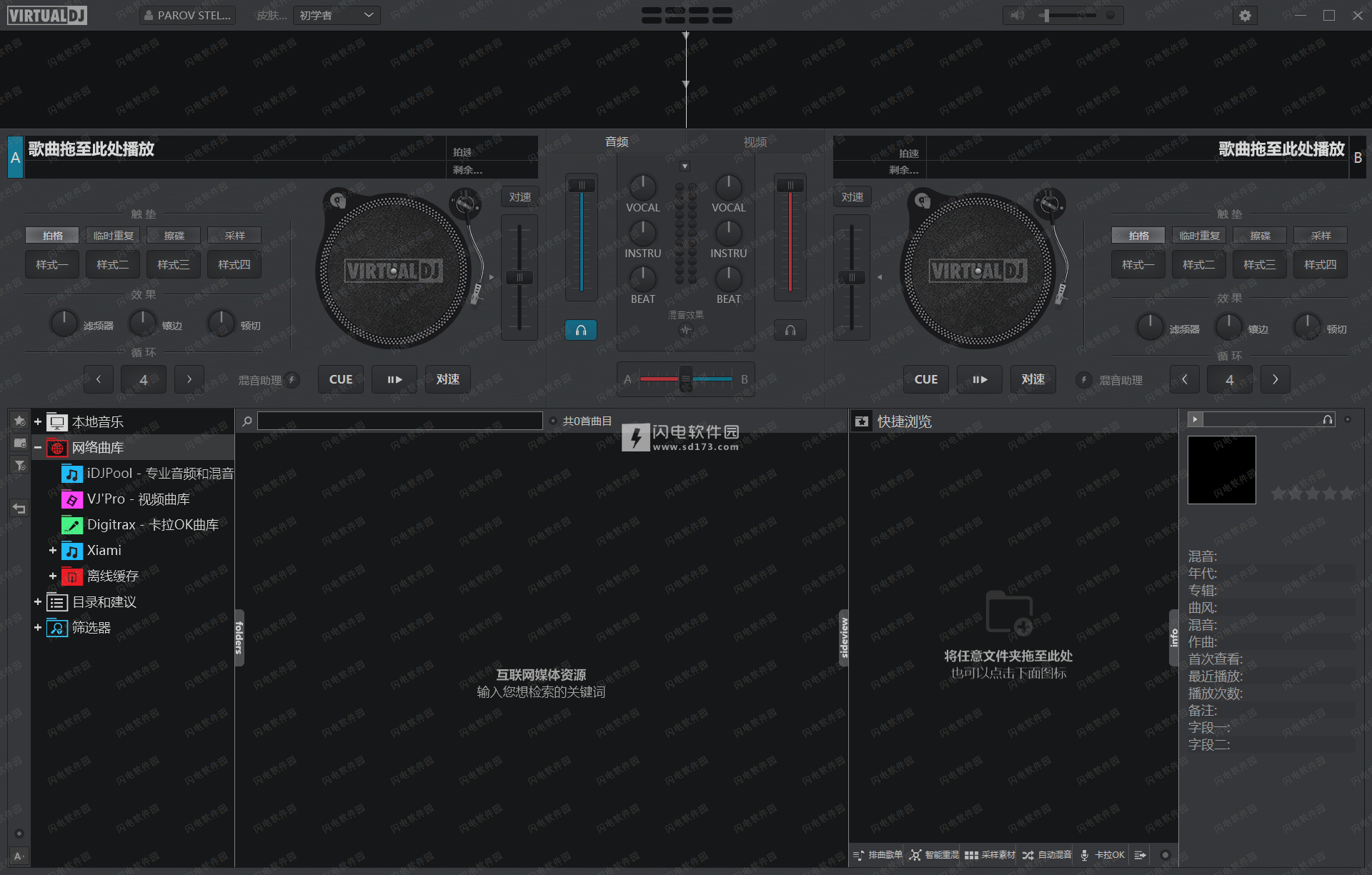The image size is (1372, 875).
Task: Click the crossfader between A and B
Action: [x=685, y=379]
